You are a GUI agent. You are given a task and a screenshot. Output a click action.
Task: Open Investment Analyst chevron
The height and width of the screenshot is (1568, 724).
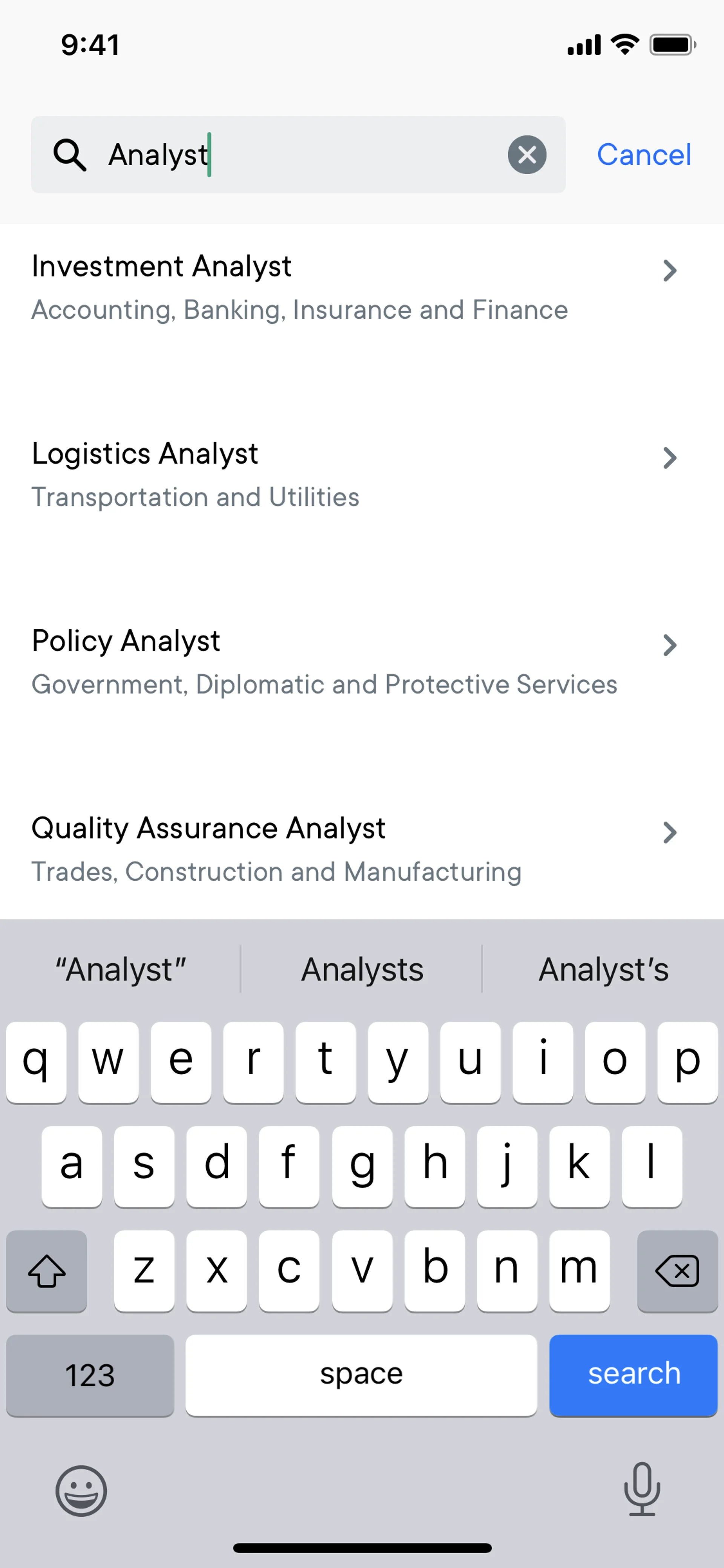[x=669, y=271]
